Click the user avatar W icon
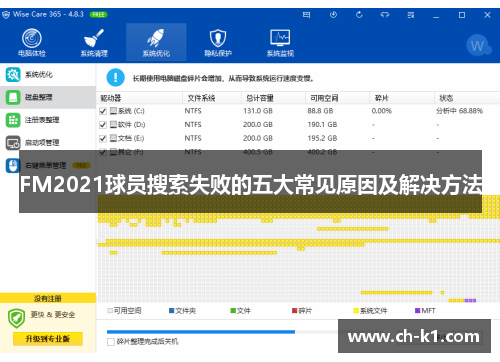 click(478, 45)
